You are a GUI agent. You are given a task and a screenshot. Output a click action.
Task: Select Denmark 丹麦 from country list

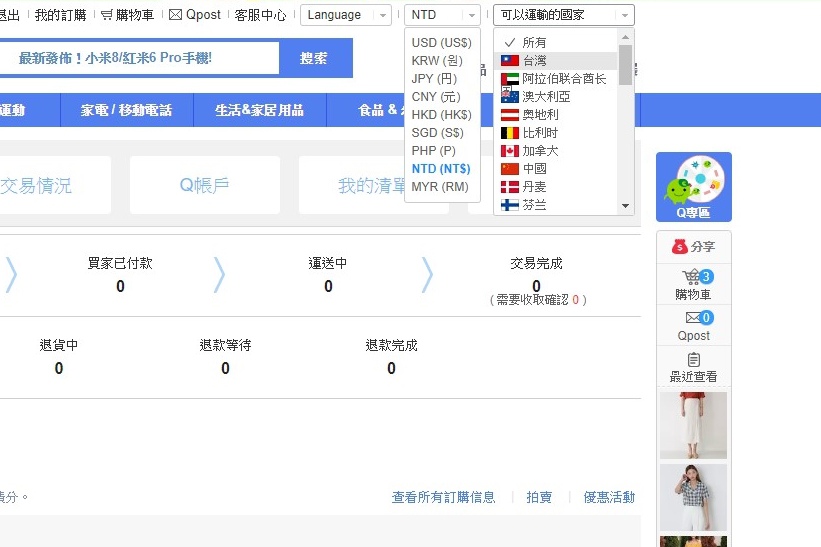click(x=556, y=187)
